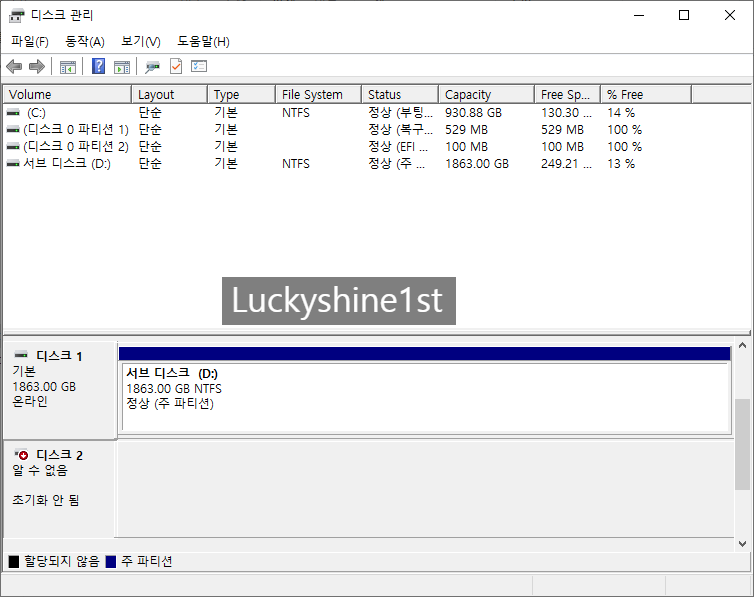Open the 도움말(H) menu
Image resolution: width=754 pixels, height=597 pixels.
point(203,41)
